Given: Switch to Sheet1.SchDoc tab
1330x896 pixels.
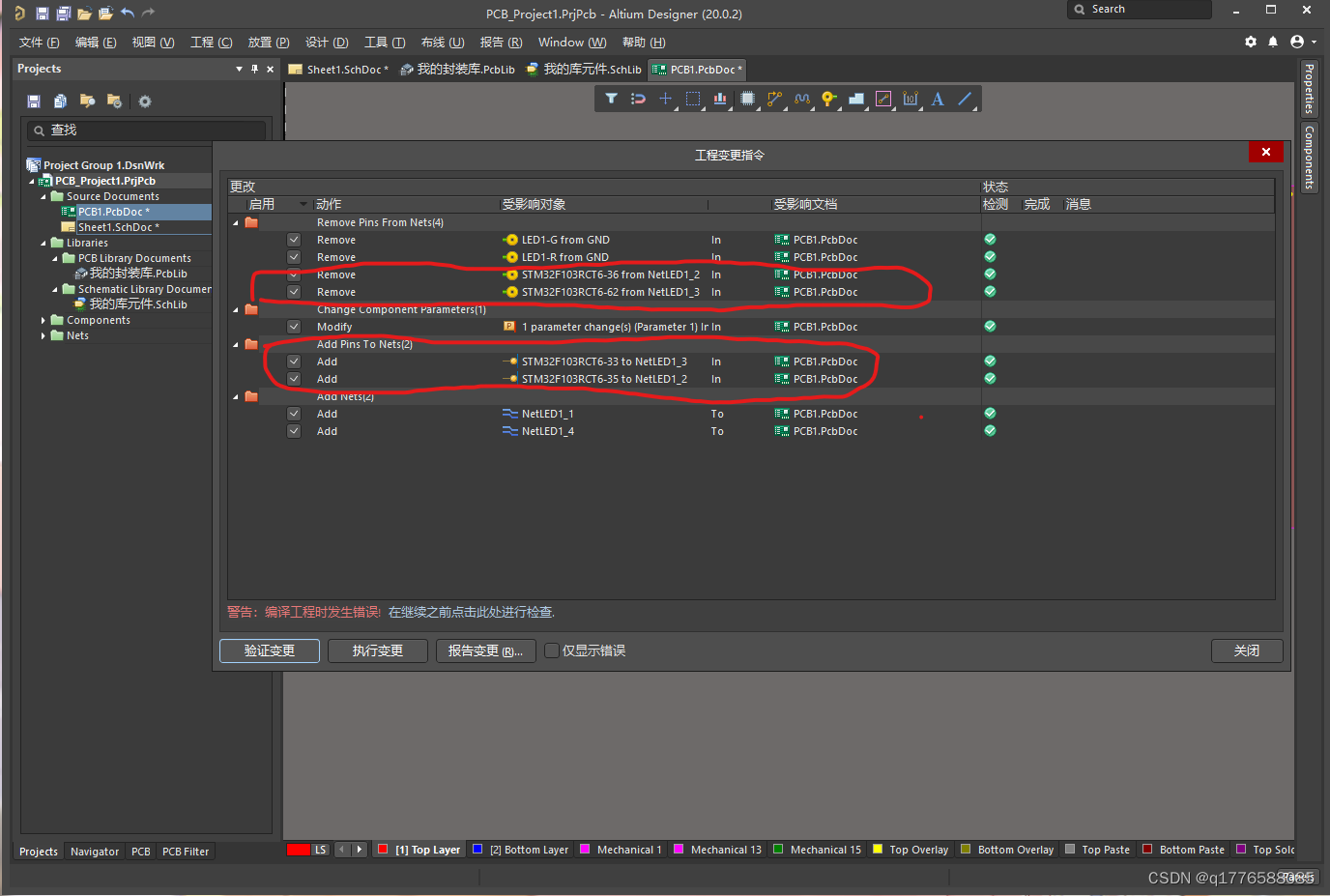Looking at the screenshot, I should coord(339,70).
